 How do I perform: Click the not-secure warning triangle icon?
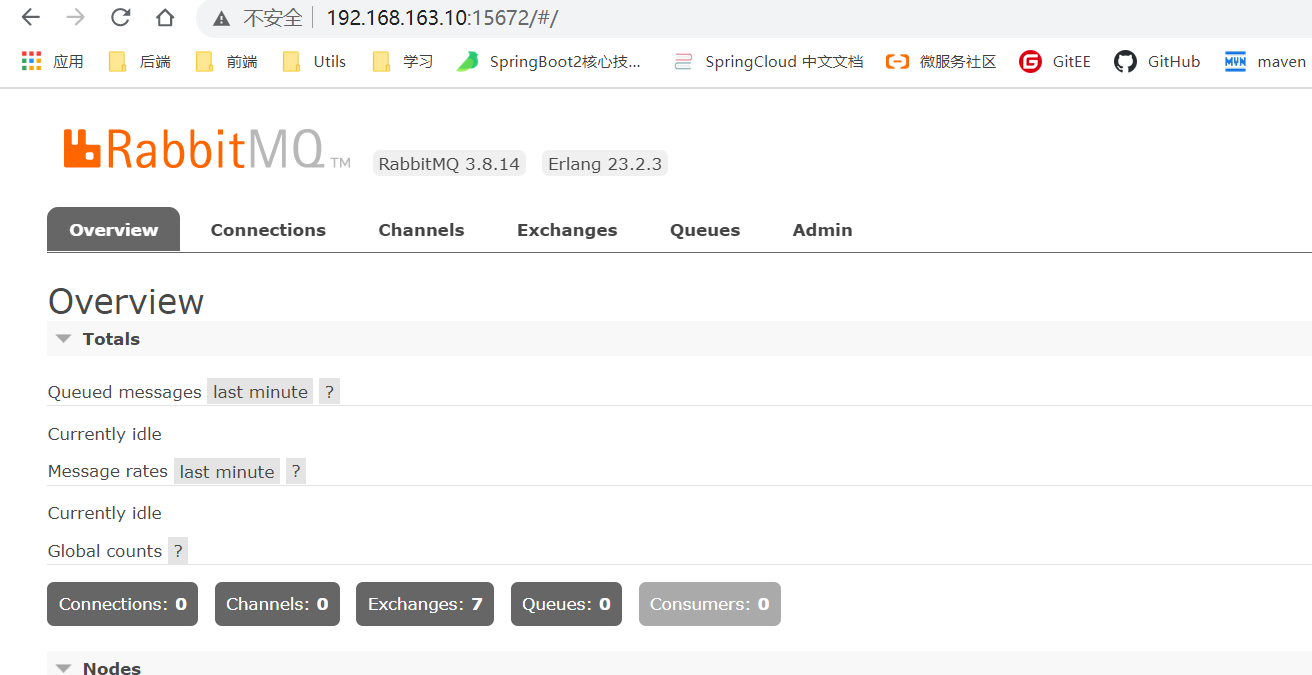click(x=222, y=18)
